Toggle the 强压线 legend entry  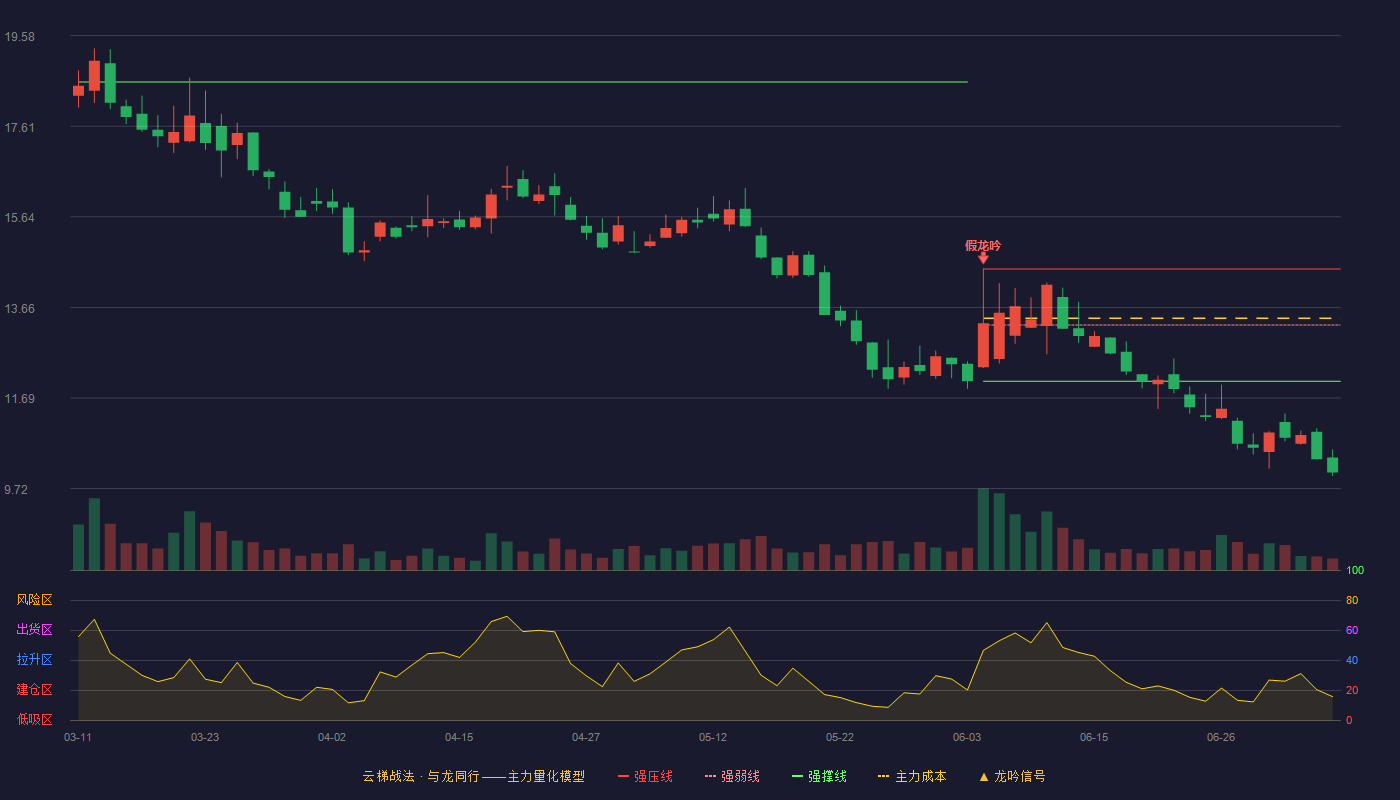645,776
